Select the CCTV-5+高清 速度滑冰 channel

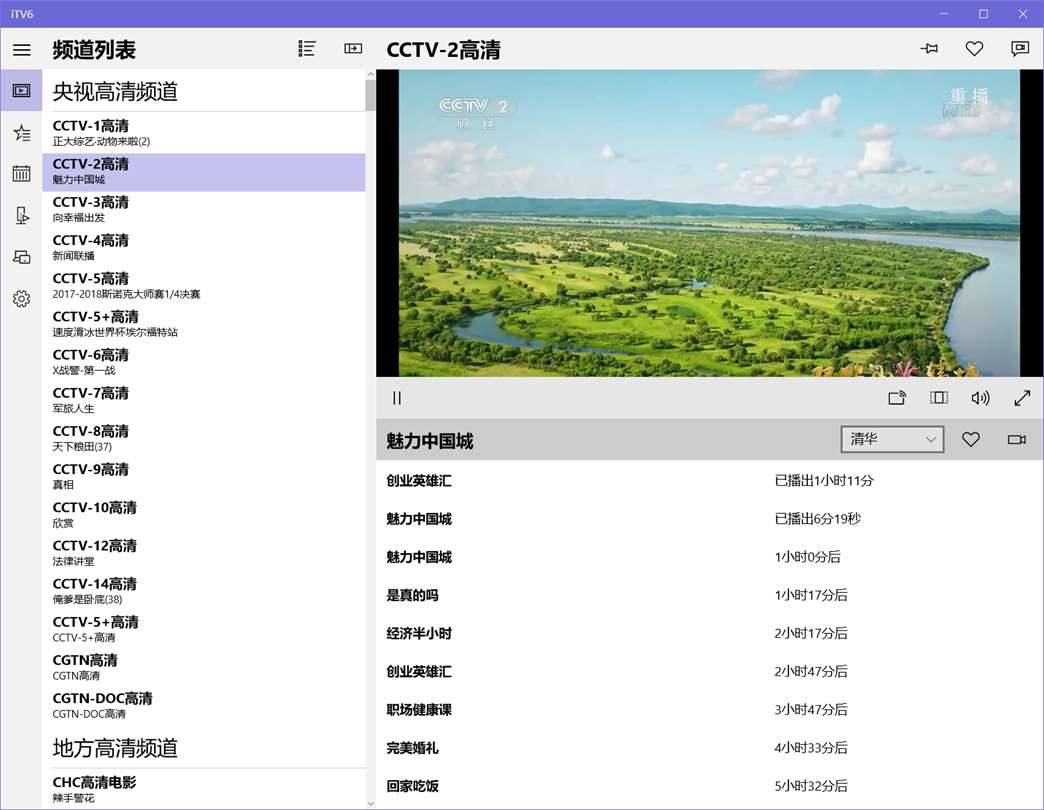coord(204,324)
